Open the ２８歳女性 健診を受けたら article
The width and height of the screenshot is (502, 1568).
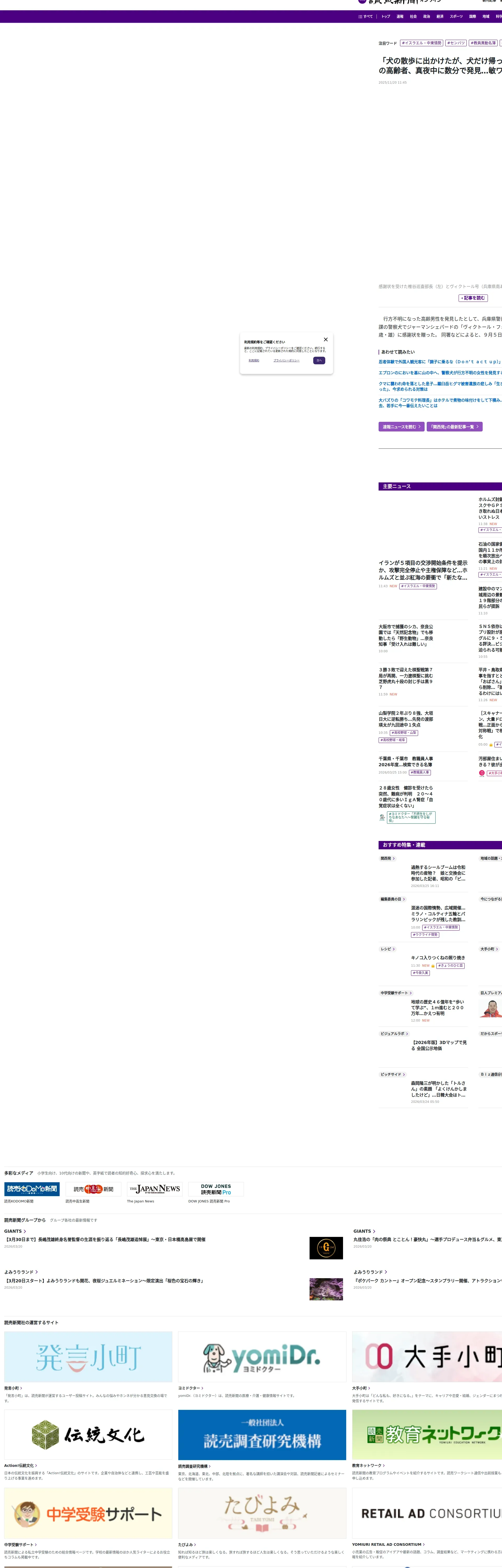(406, 797)
